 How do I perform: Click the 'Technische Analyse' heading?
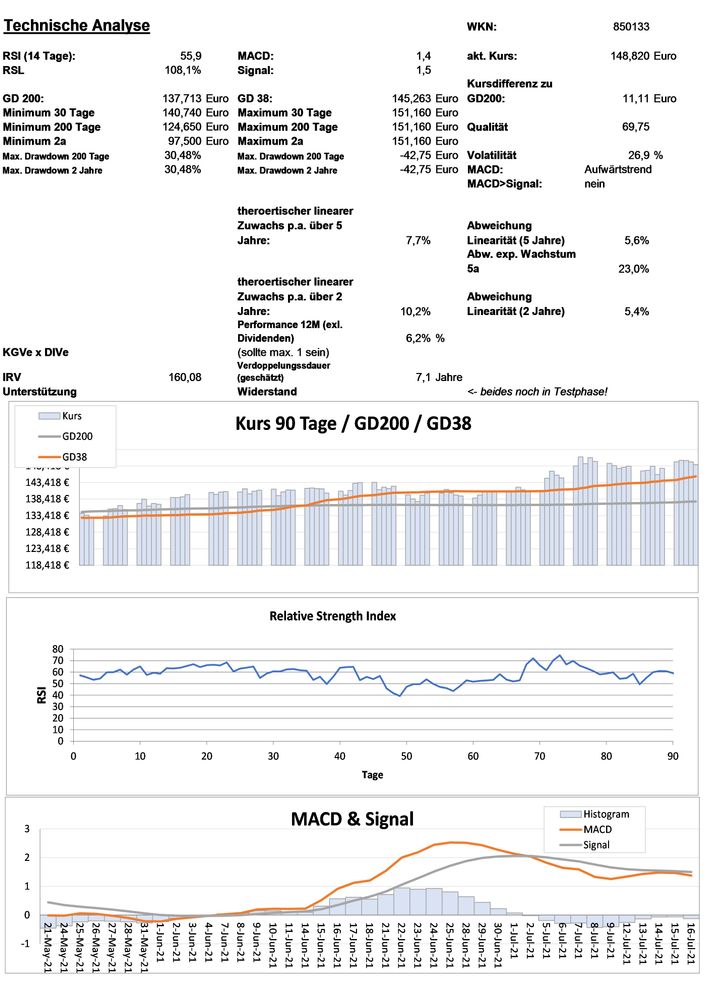pos(77,25)
